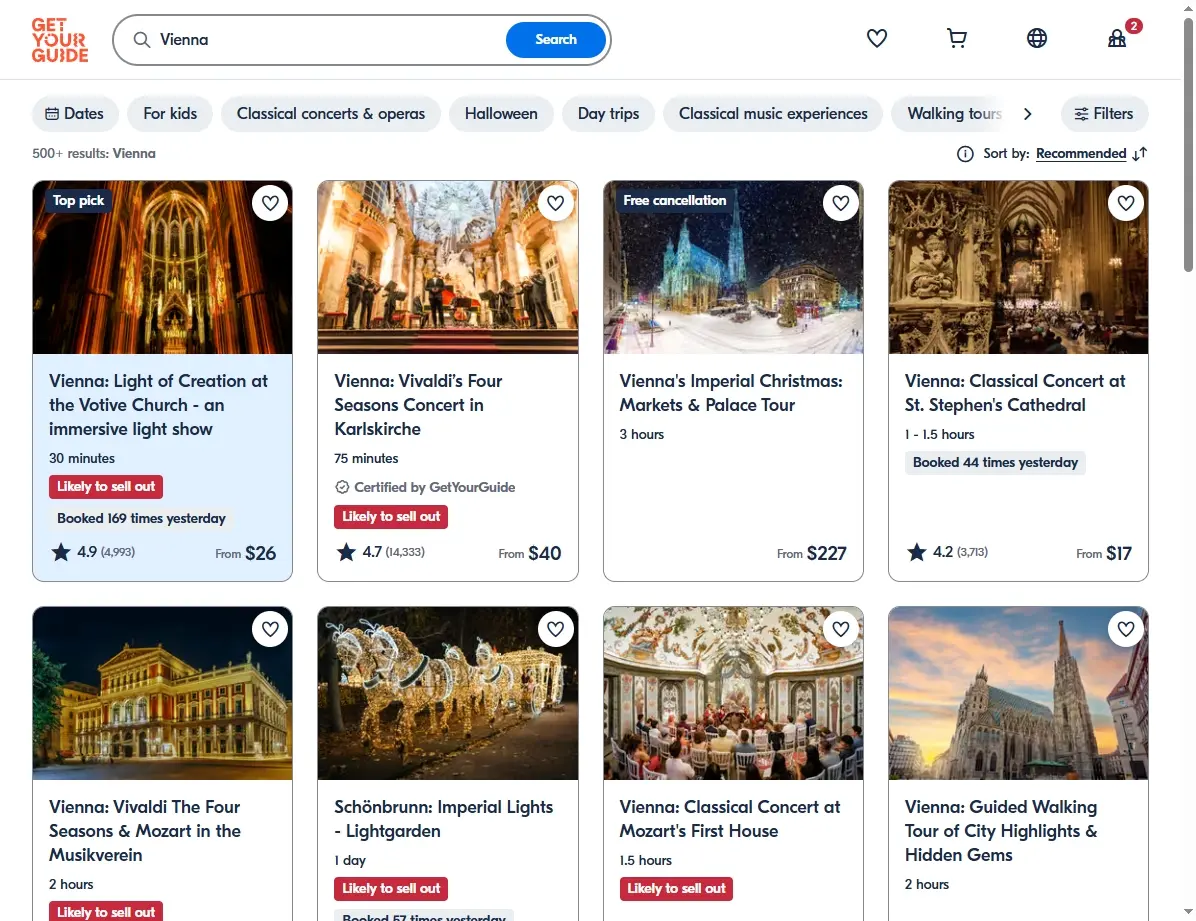Click the Vienna search input field
The width and height of the screenshot is (1196, 921).
click(x=328, y=40)
